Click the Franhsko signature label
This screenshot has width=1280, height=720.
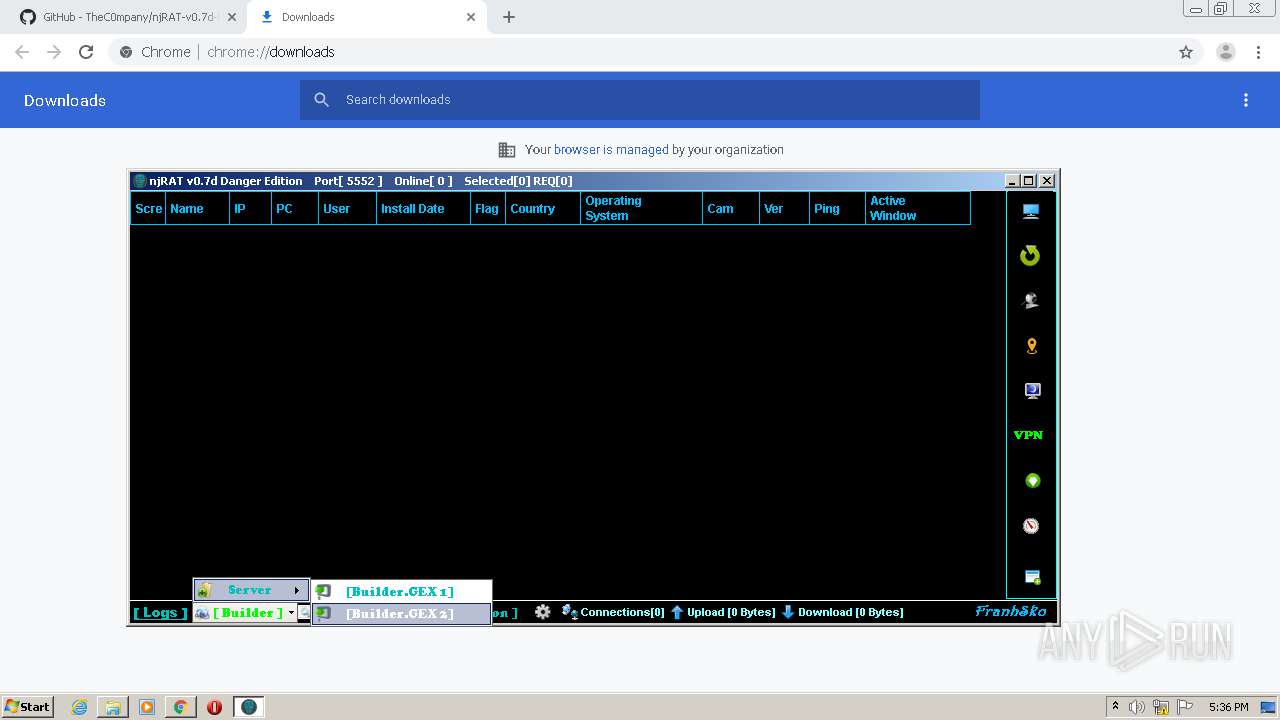coord(1011,611)
